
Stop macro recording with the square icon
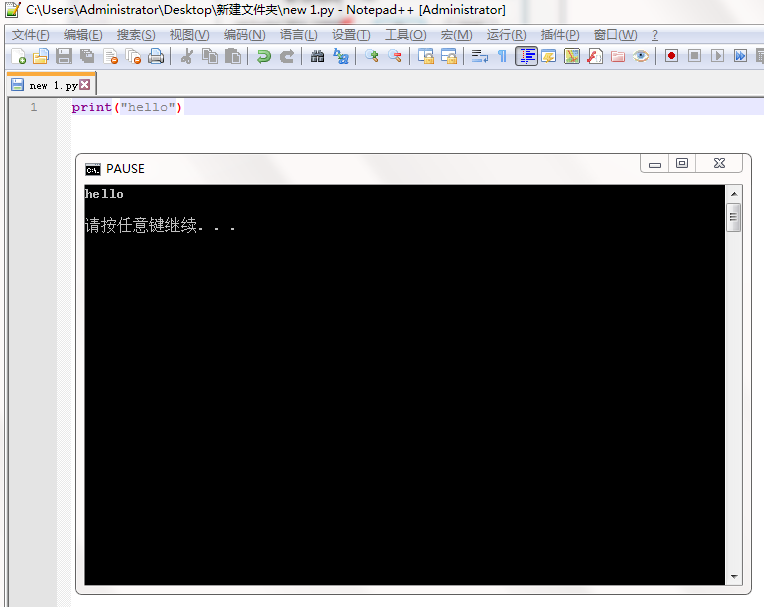coord(694,56)
